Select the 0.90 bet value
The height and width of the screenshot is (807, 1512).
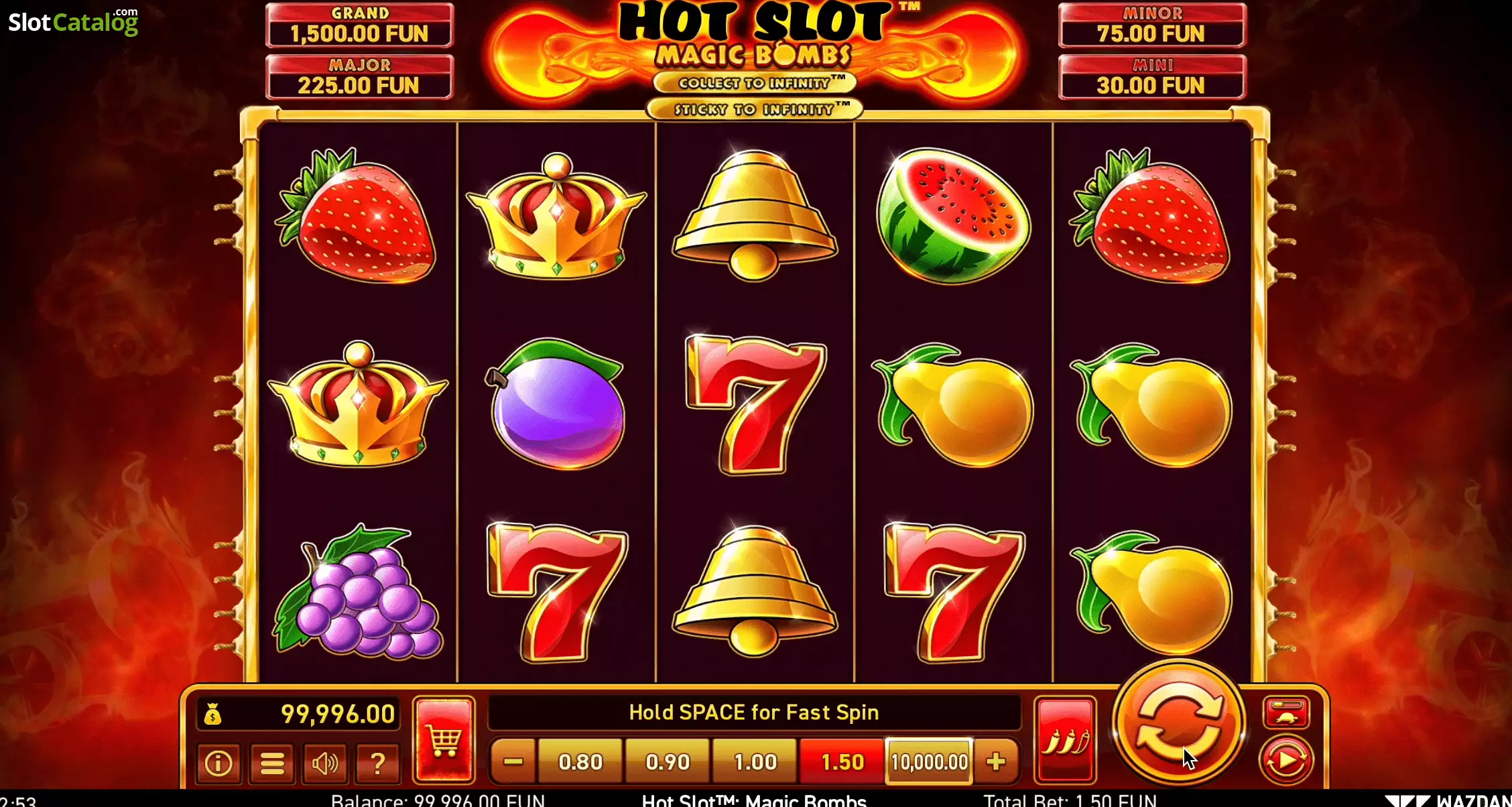click(668, 761)
